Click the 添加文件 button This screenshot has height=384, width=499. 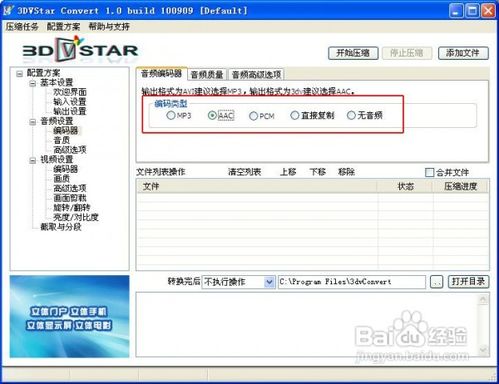coord(463,53)
